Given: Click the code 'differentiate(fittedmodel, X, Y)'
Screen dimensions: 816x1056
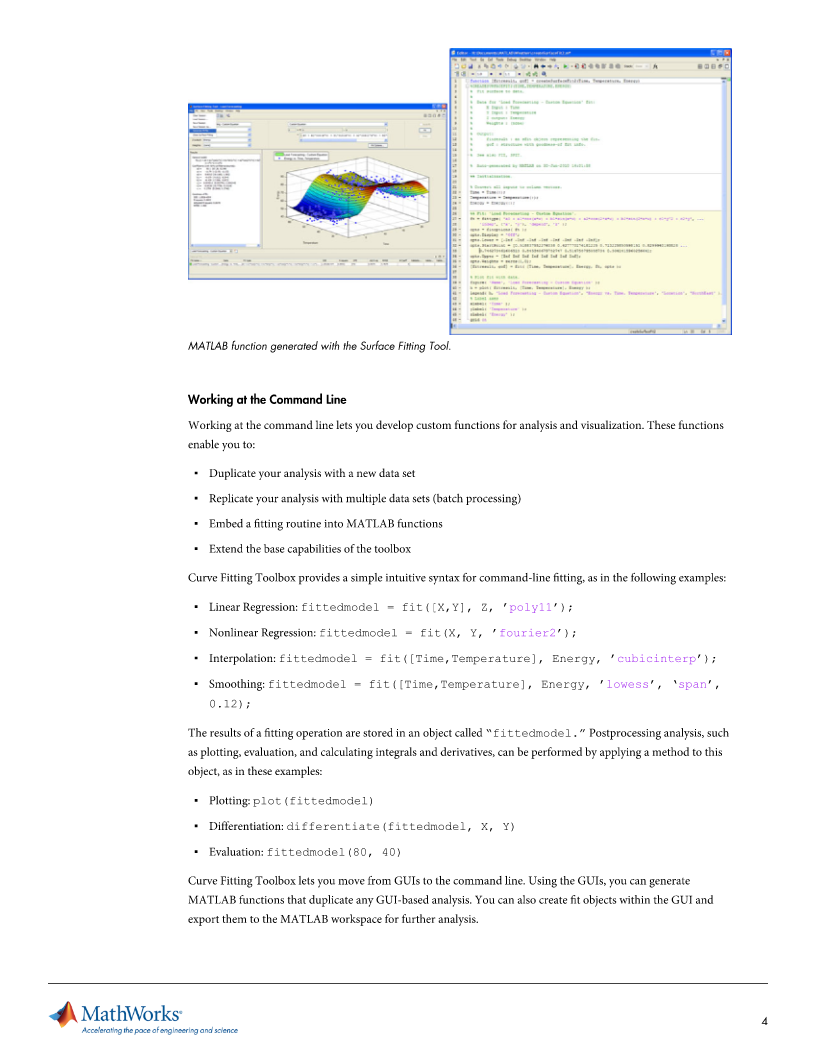Looking at the screenshot, I should click(x=401, y=827).
